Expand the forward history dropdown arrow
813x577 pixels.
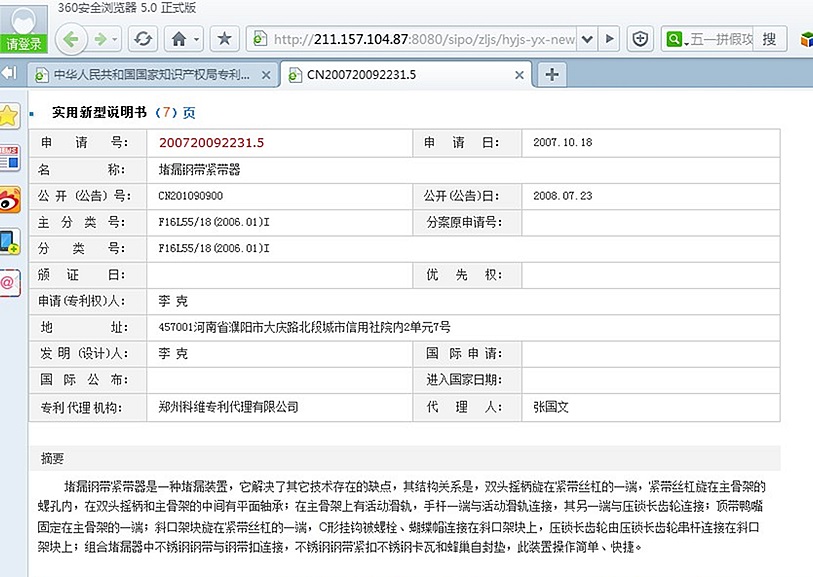tap(116, 39)
